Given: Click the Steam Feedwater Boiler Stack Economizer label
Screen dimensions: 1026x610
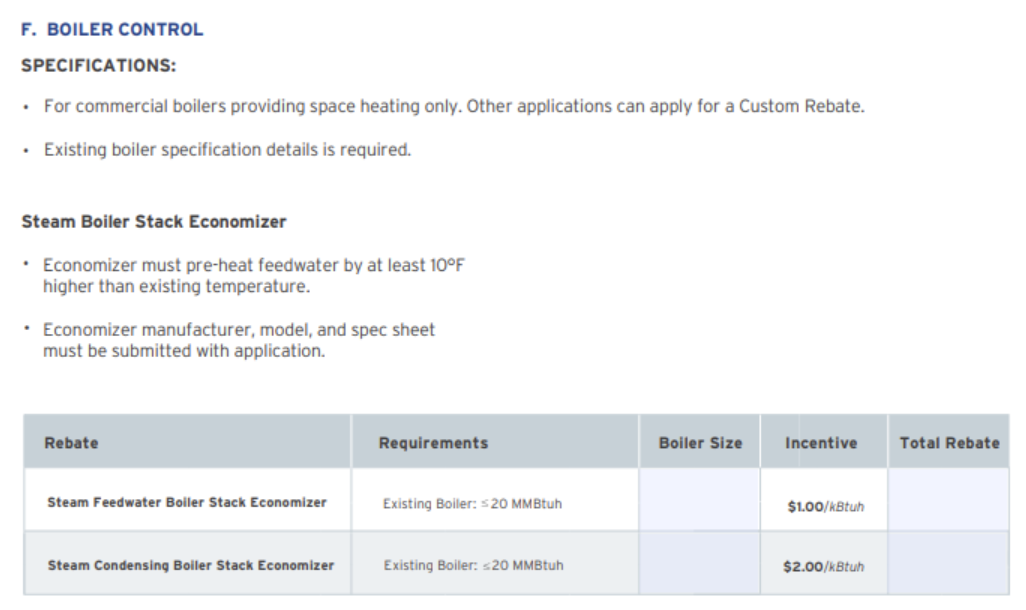Looking at the screenshot, I should 186,503.
